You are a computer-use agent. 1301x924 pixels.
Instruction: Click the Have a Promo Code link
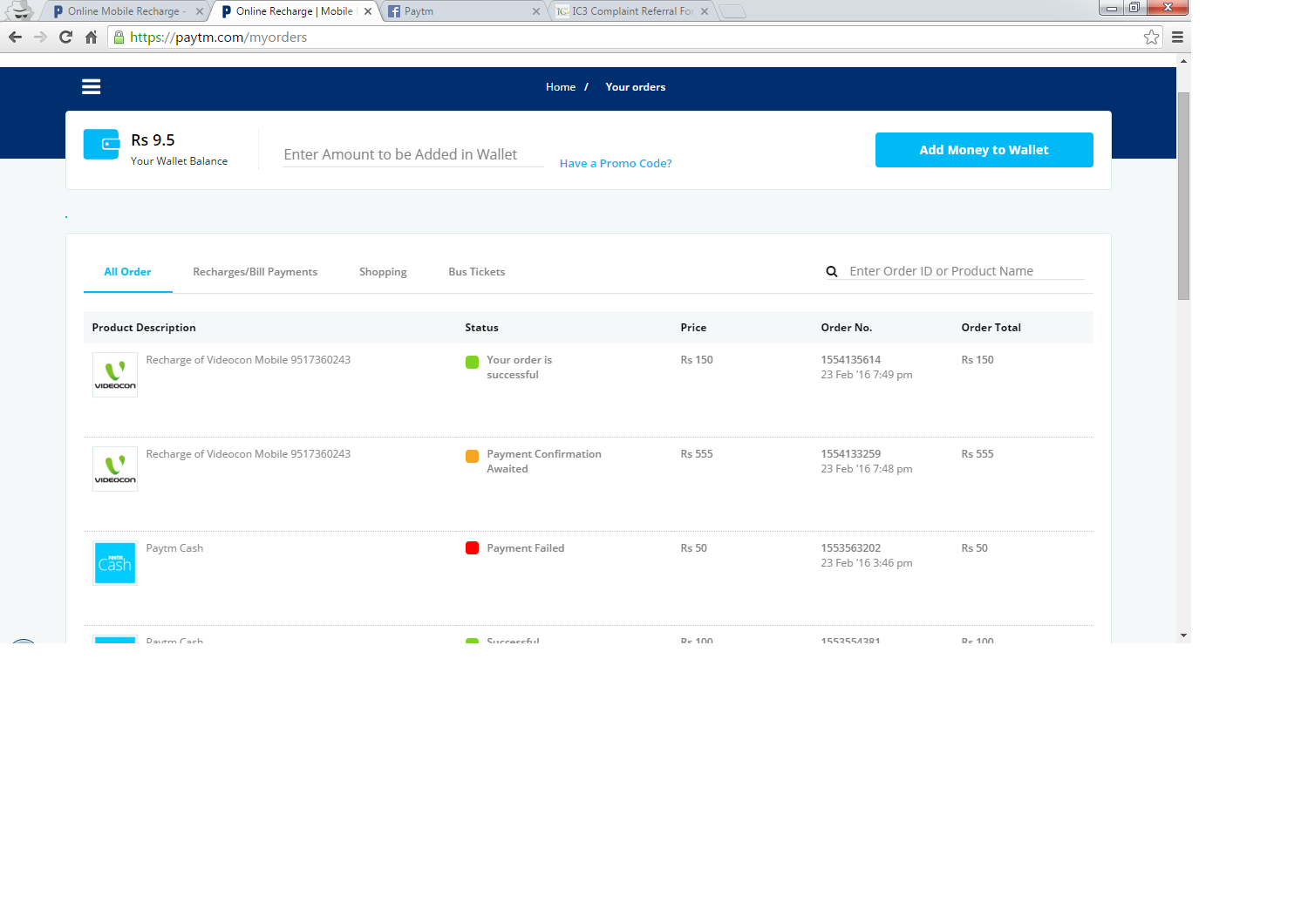[x=615, y=163]
